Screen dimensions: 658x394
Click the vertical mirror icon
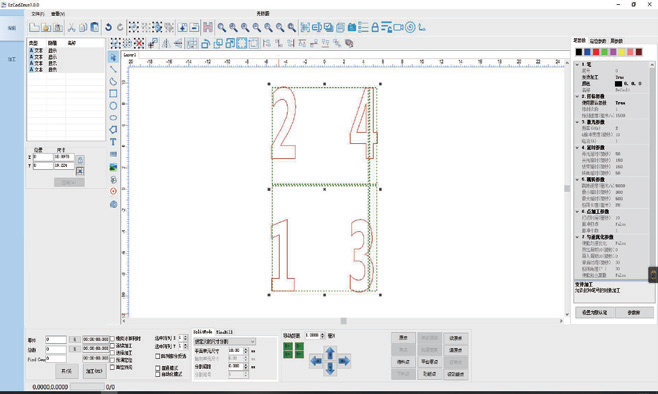178,43
